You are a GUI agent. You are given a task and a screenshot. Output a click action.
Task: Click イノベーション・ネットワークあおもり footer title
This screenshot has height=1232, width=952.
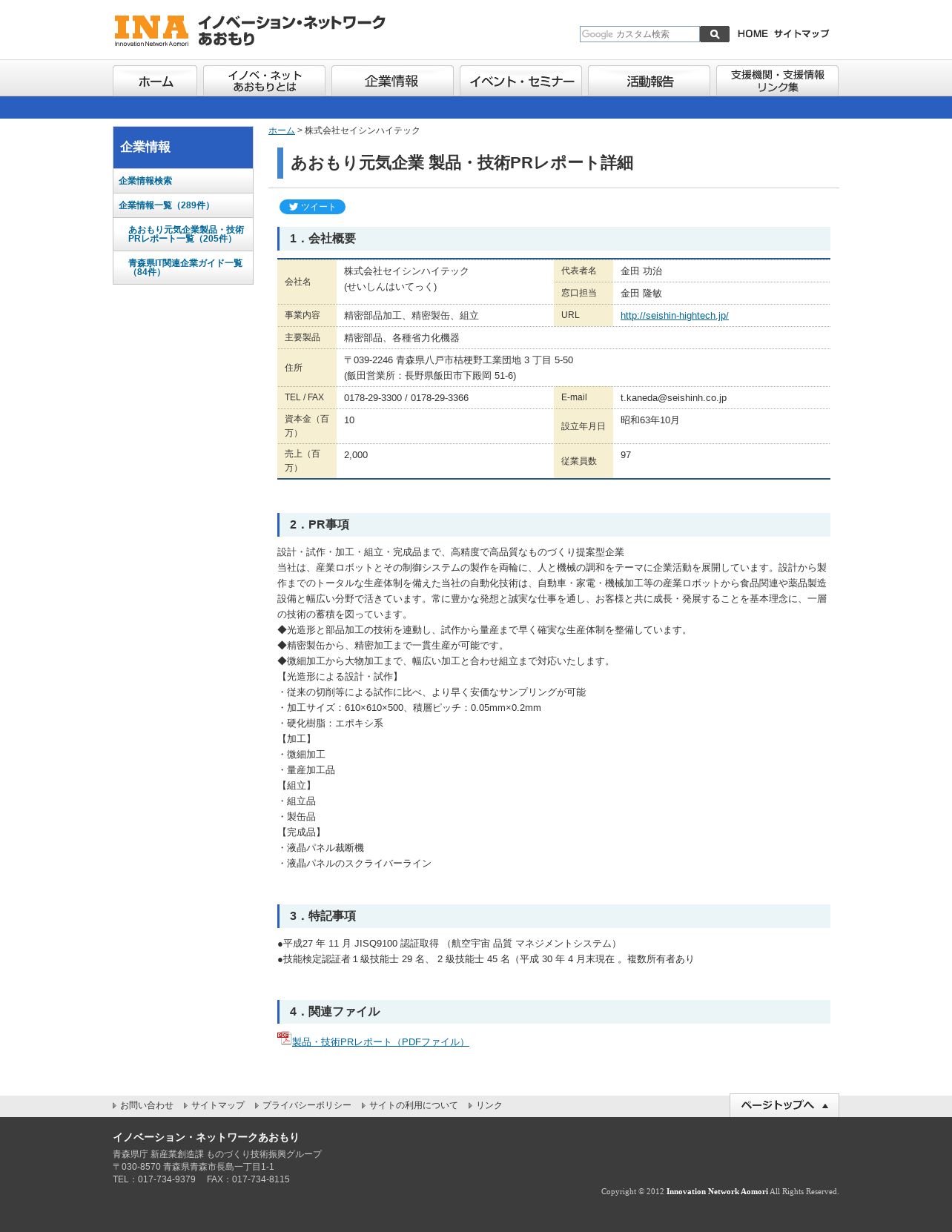click(206, 1137)
